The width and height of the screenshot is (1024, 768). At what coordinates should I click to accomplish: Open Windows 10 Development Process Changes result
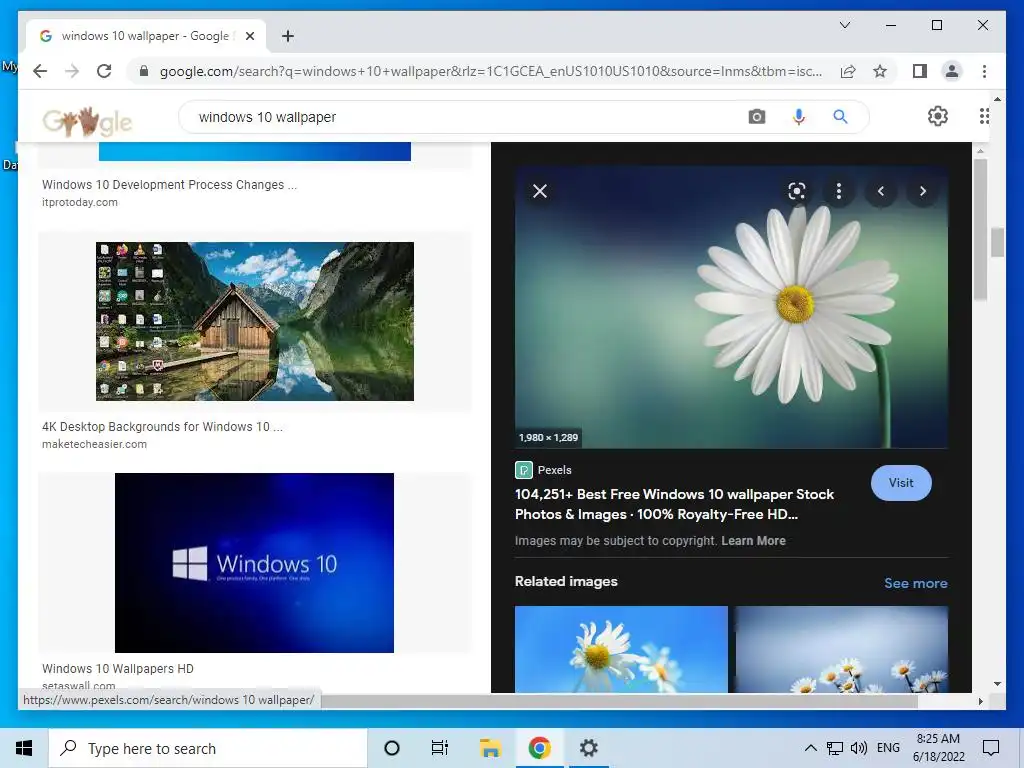[170, 185]
